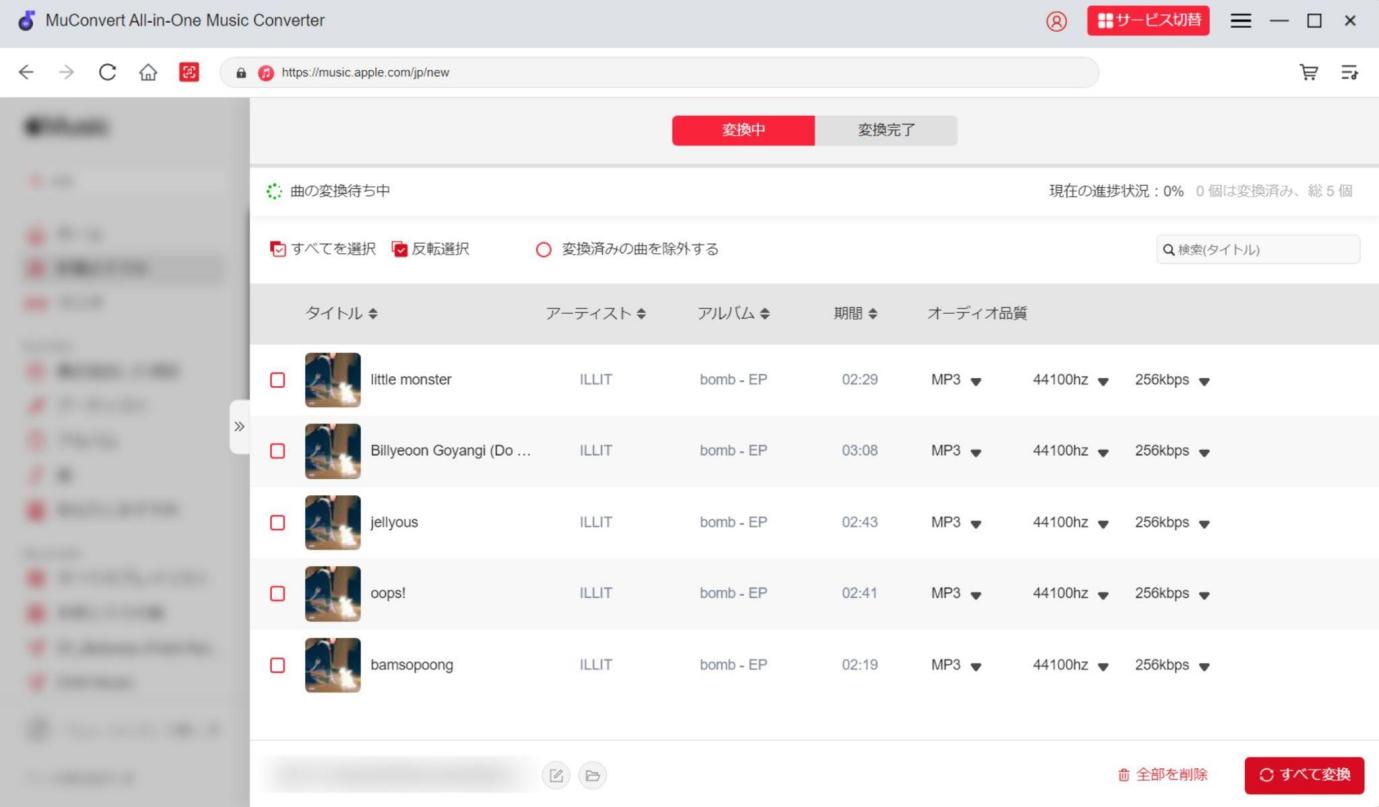Switch to 変換完了 tab

[886, 130]
